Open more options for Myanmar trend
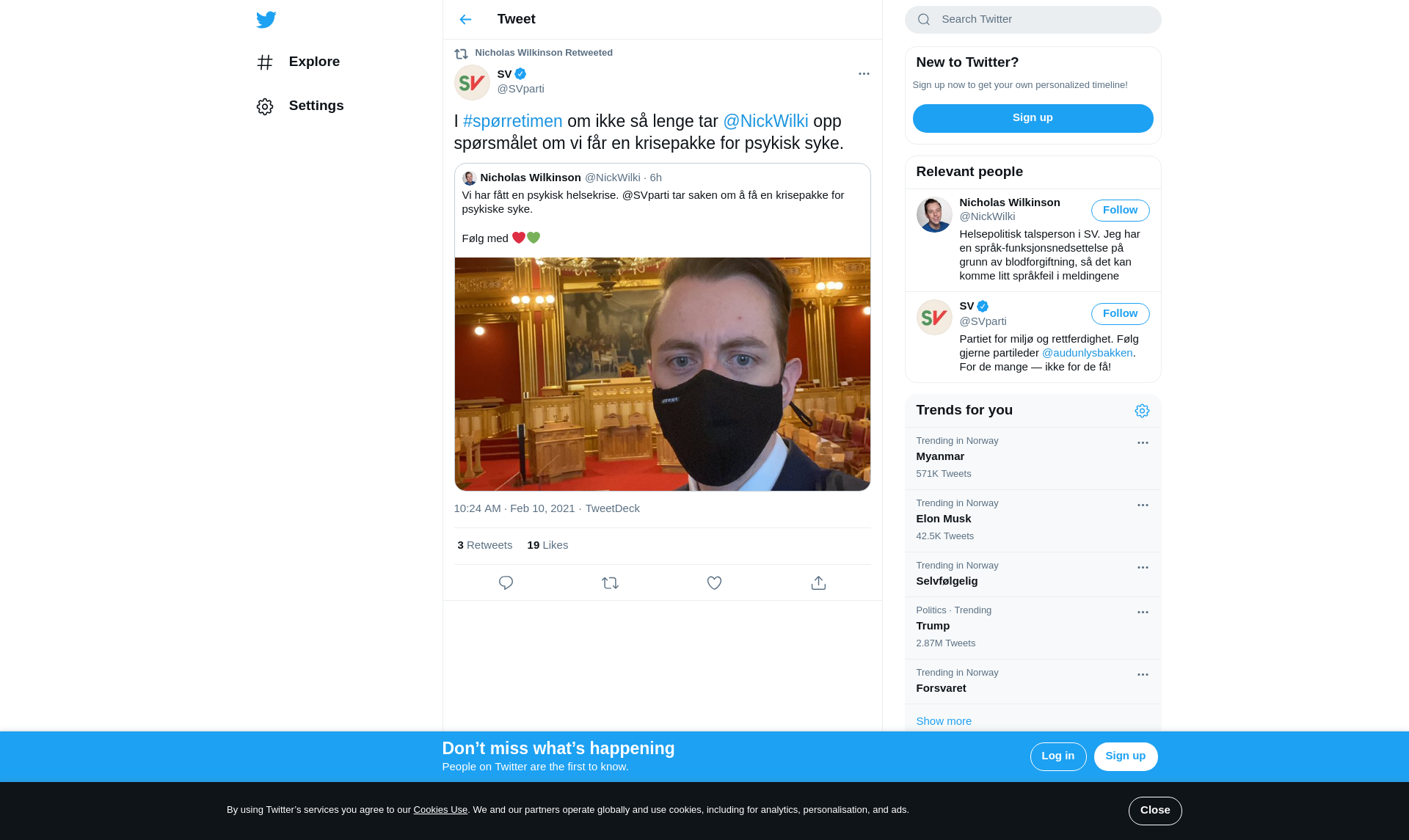 point(1143,443)
